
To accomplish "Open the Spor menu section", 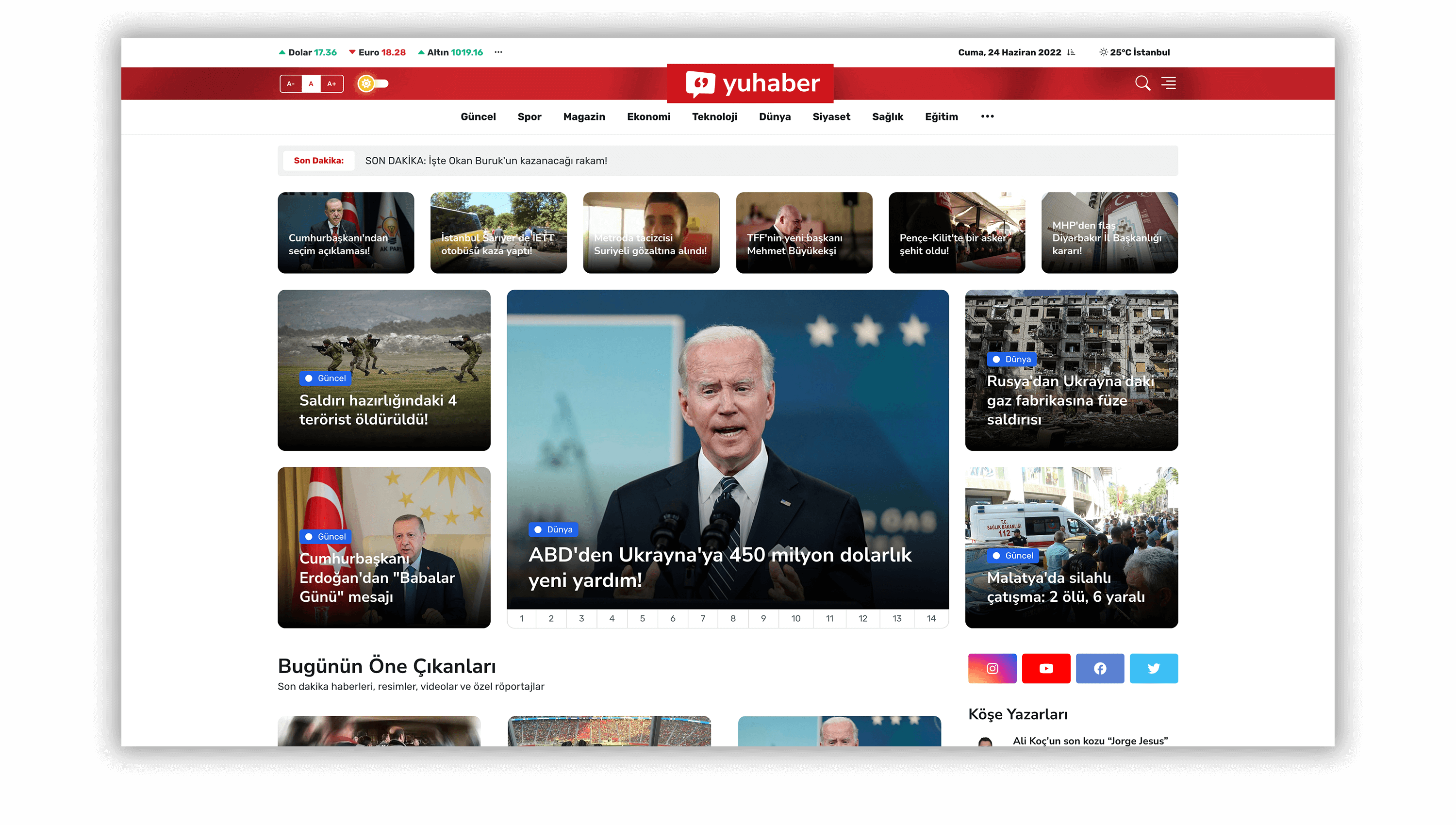I will pos(529,117).
